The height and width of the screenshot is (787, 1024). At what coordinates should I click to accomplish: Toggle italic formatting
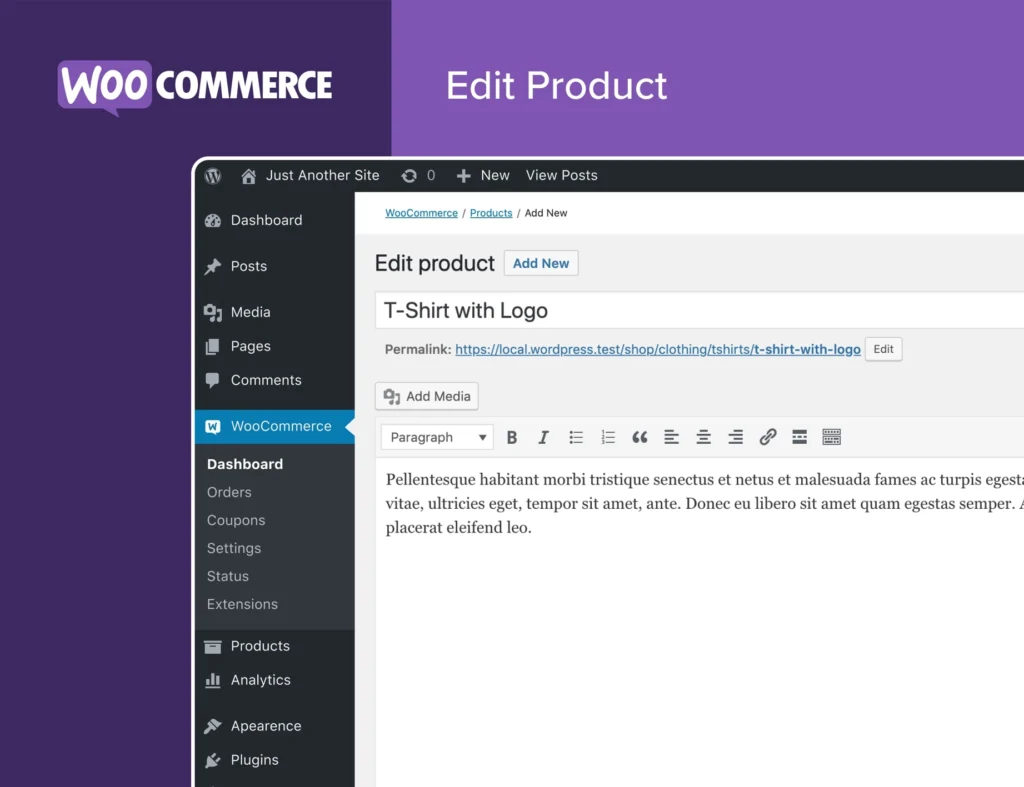543,437
